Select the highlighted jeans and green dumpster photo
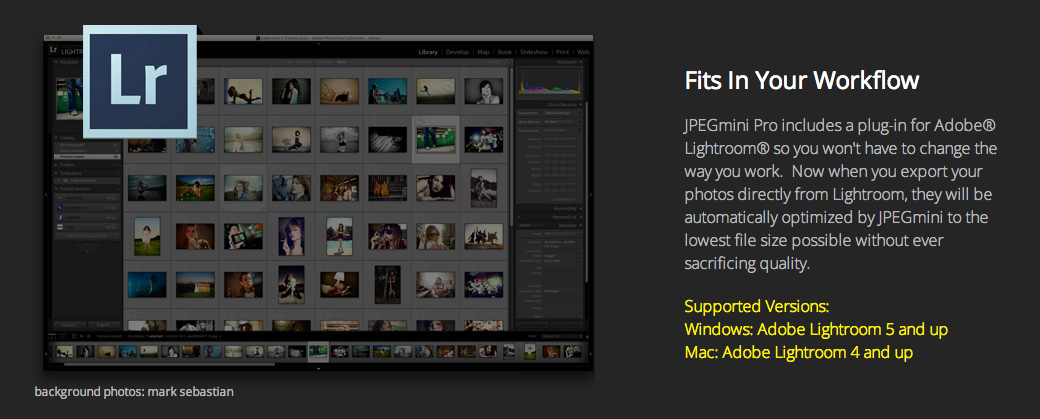Image resolution: width=1040 pixels, height=419 pixels. click(x=435, y=139)
